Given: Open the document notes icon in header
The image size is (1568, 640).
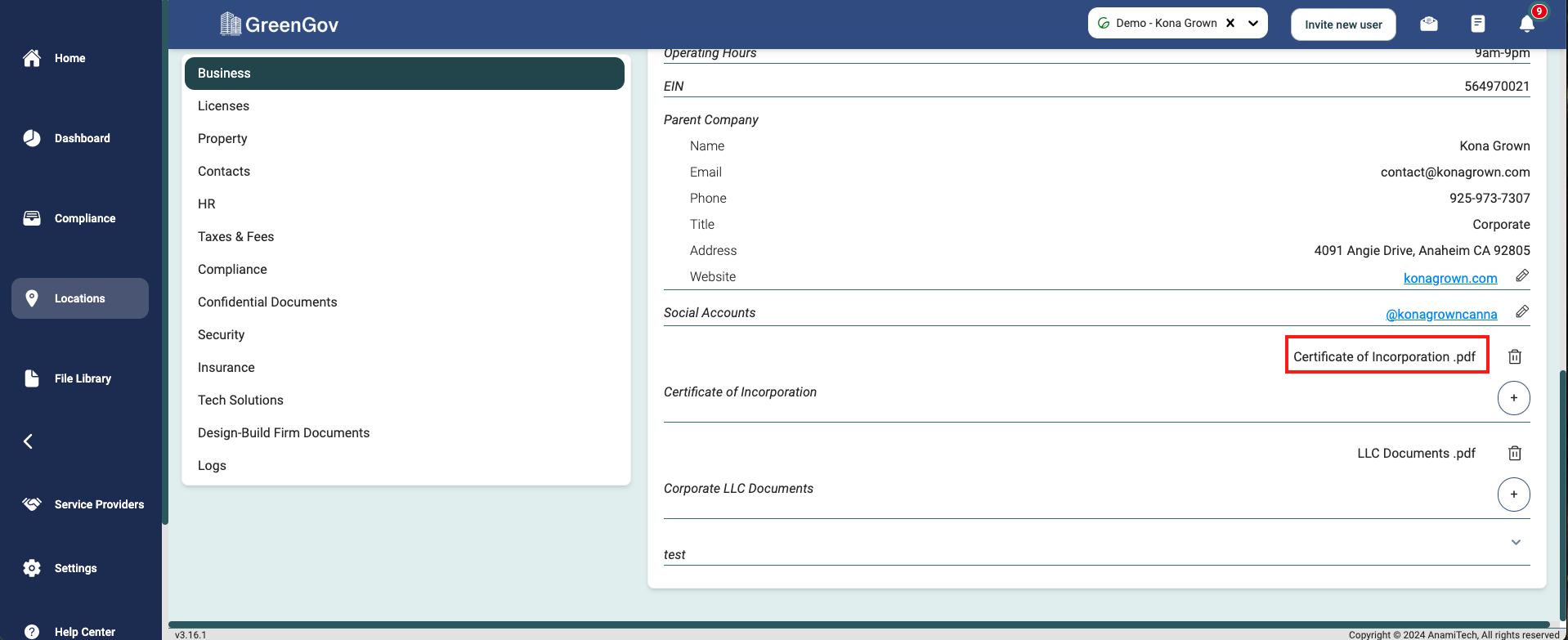Looking at the screenshot, I should [x=1477, y=24].
